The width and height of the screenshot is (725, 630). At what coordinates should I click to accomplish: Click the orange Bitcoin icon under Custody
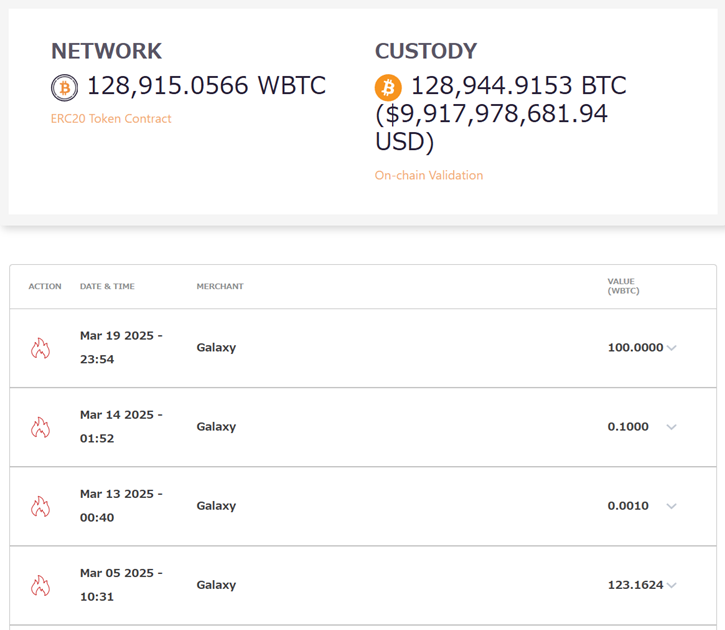click(x=388, y=87)
